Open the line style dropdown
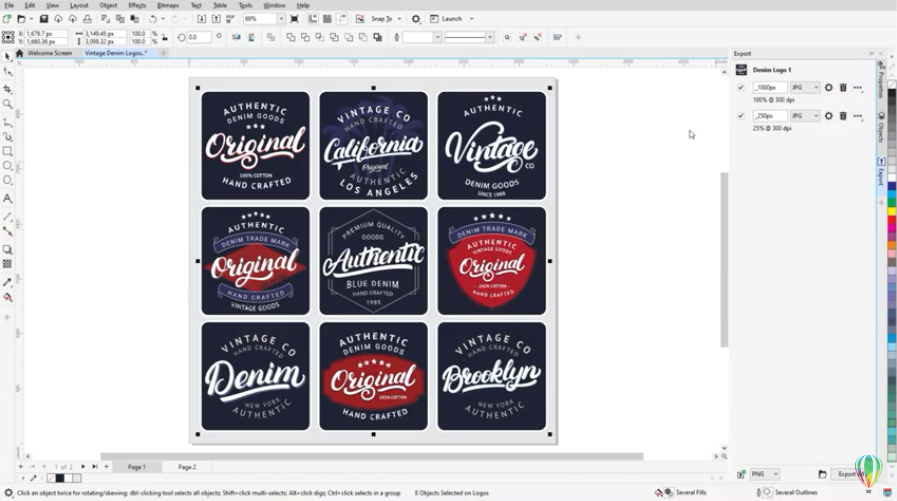The image size is (897, 501). [x=490, y=37]
